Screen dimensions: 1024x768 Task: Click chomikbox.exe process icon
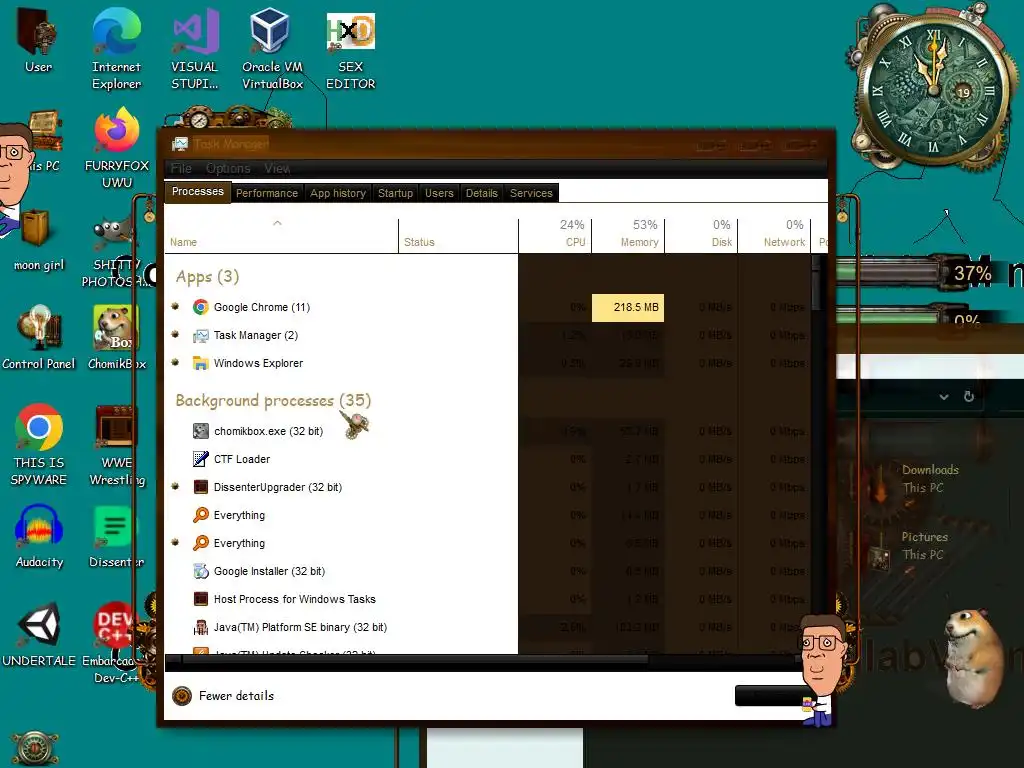(x=200, y=431)
